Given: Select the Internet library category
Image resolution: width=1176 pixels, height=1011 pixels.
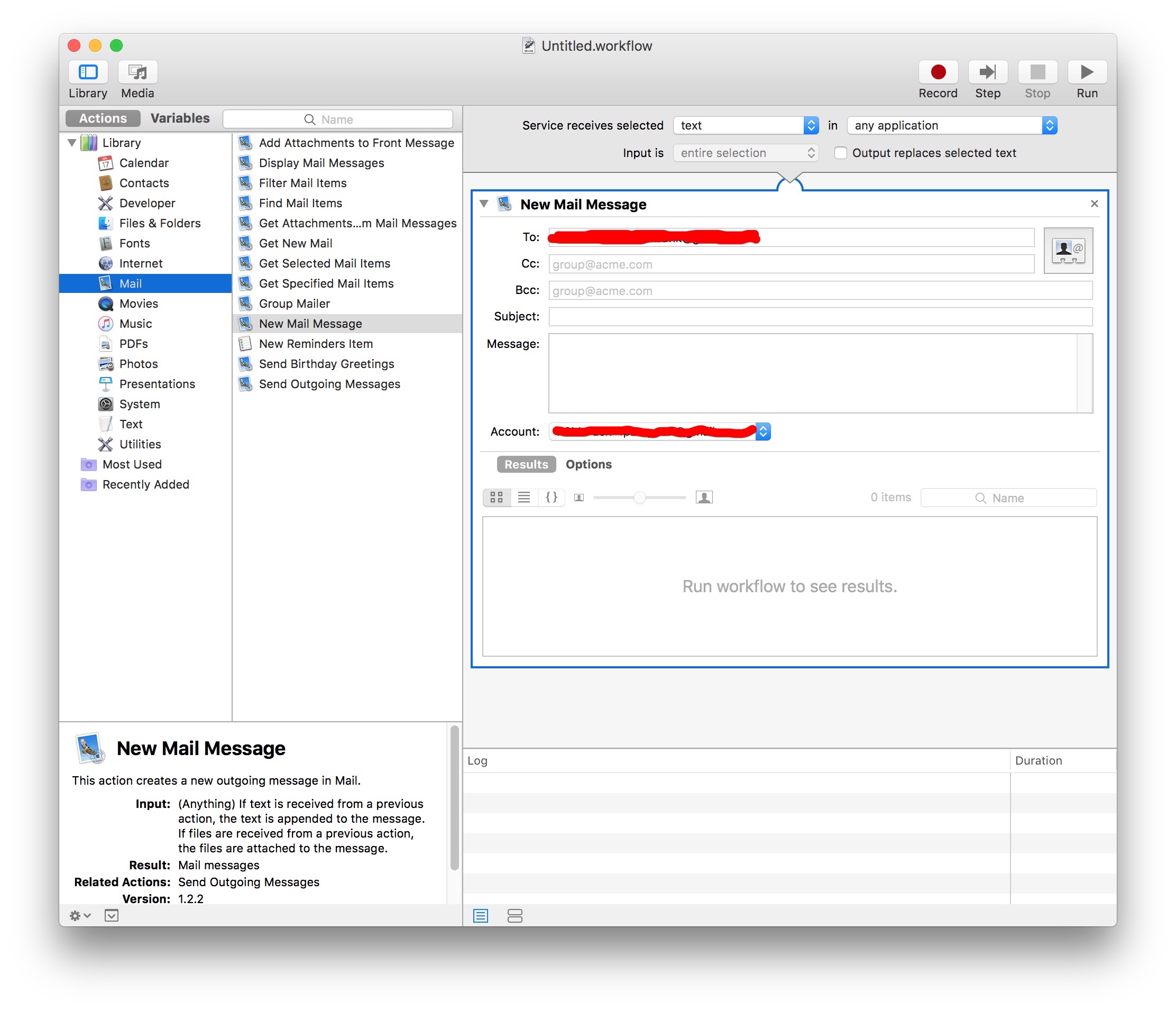Looking at the screenshot, I should 141,263.
